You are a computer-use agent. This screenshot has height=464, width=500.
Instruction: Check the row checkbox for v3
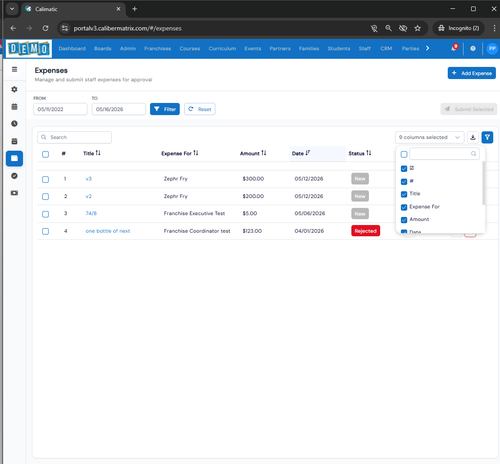(x=45, y=179)
